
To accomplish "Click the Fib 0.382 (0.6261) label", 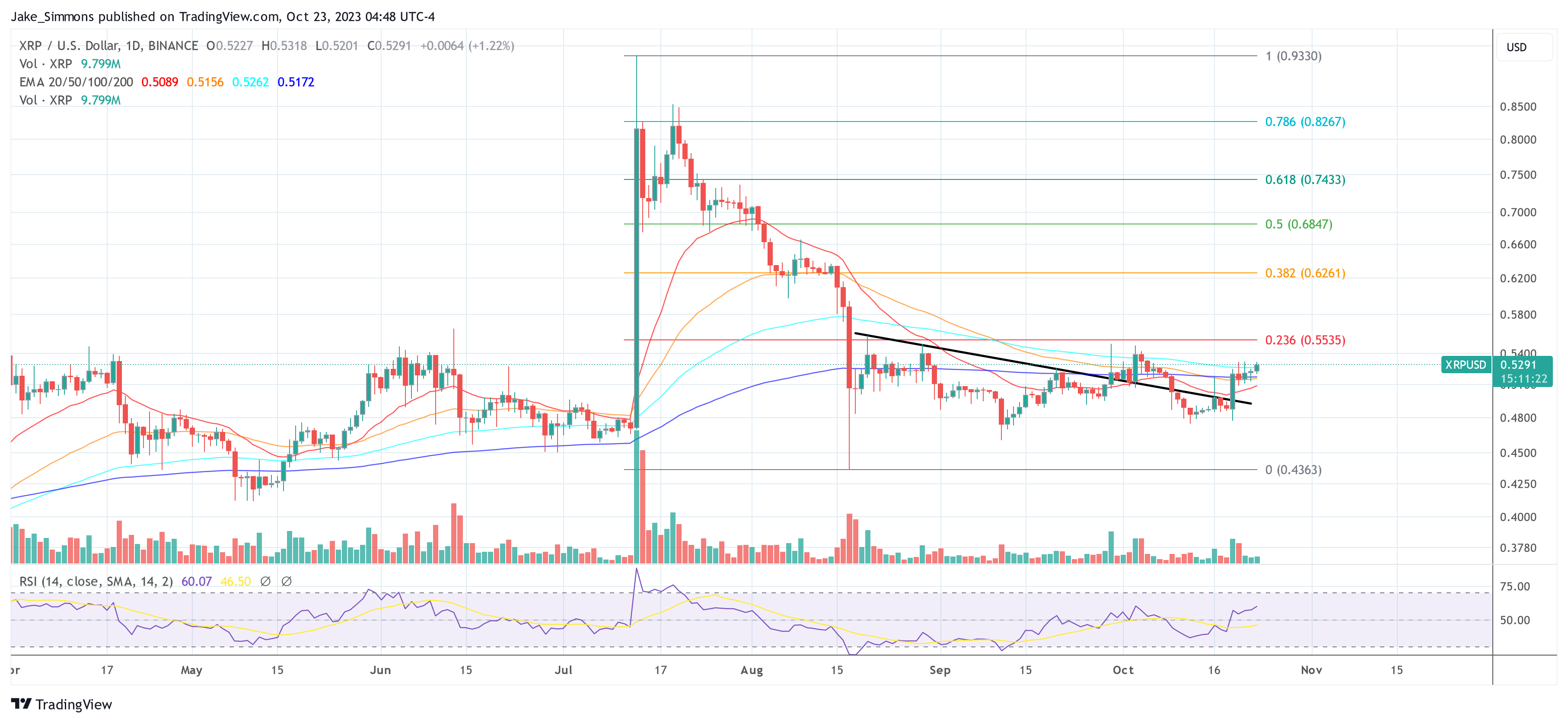I will [1305, 273].
